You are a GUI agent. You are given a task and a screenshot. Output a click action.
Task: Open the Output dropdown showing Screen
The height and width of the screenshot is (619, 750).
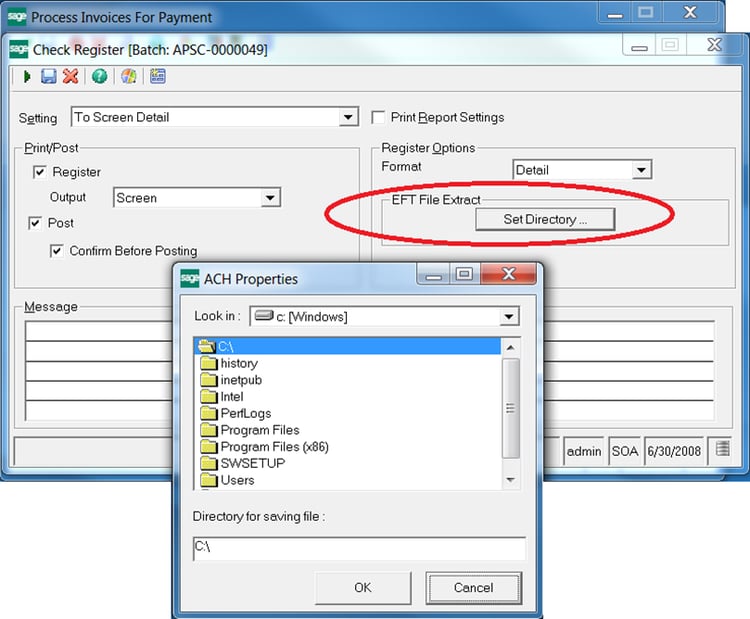click(x=270, y=198)
